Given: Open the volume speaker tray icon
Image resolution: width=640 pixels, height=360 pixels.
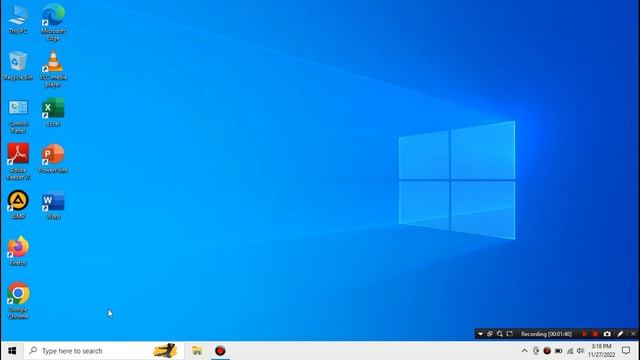Looking at the screenshot, I should pos(580,351).
